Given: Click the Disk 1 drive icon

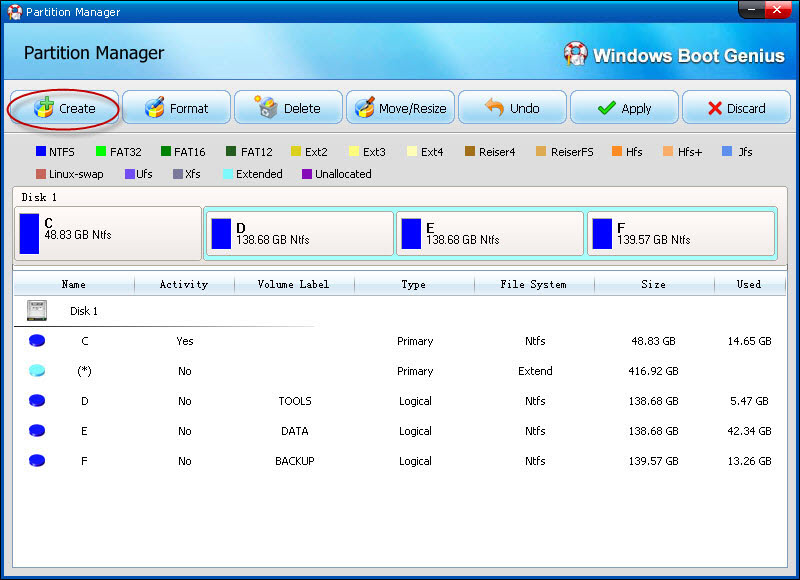Looking at the screenshot, I should click(x=37, y=311).
